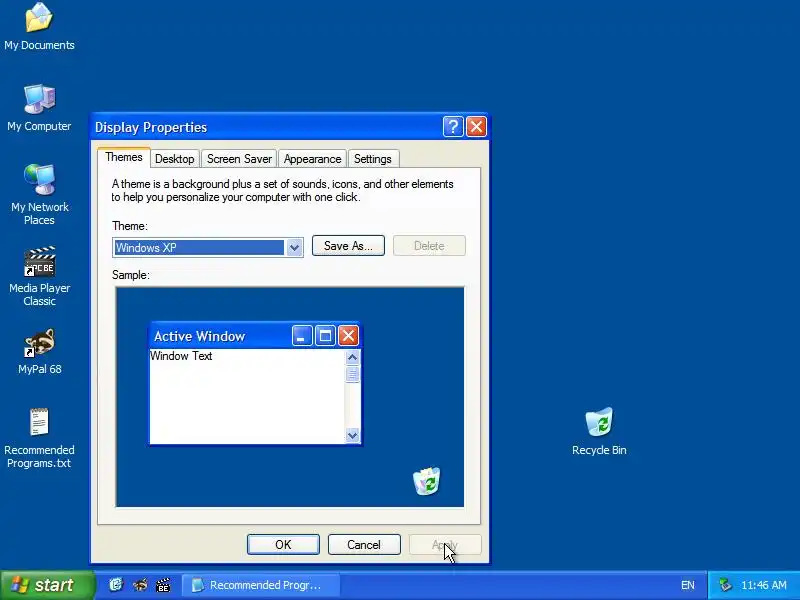This screenshot has width=800, height=600.
Task: Click the network tray icon near the clock
Action: tap(725, 585)
